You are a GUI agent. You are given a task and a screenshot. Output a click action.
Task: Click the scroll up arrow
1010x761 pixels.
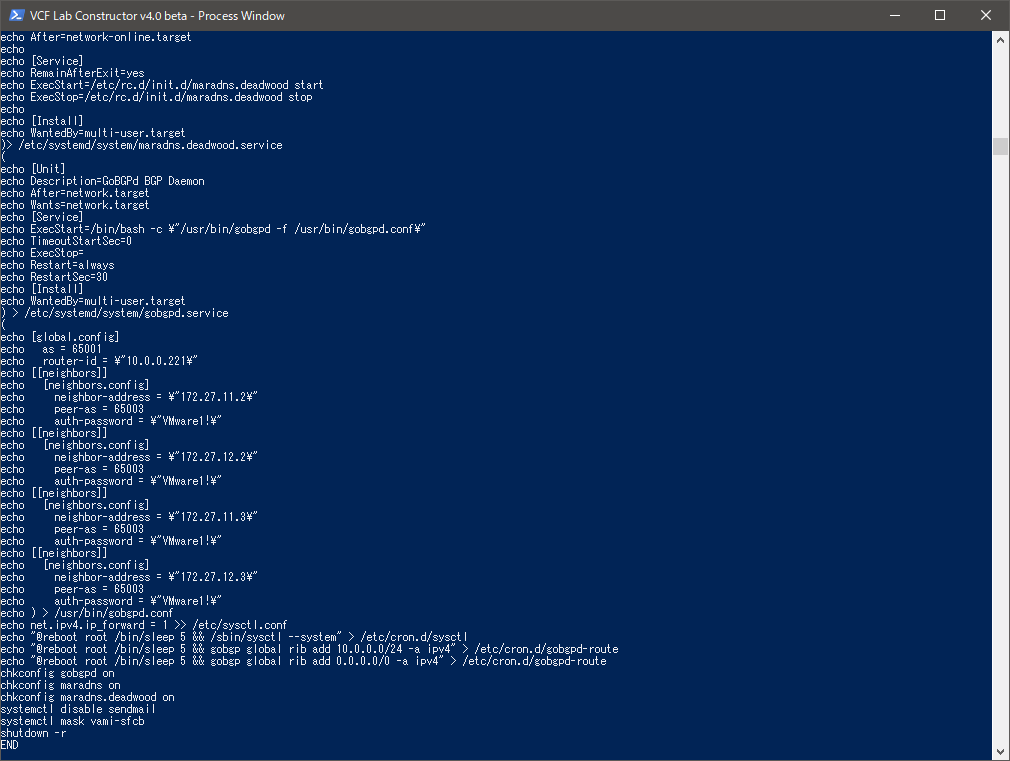[1001, 40]
